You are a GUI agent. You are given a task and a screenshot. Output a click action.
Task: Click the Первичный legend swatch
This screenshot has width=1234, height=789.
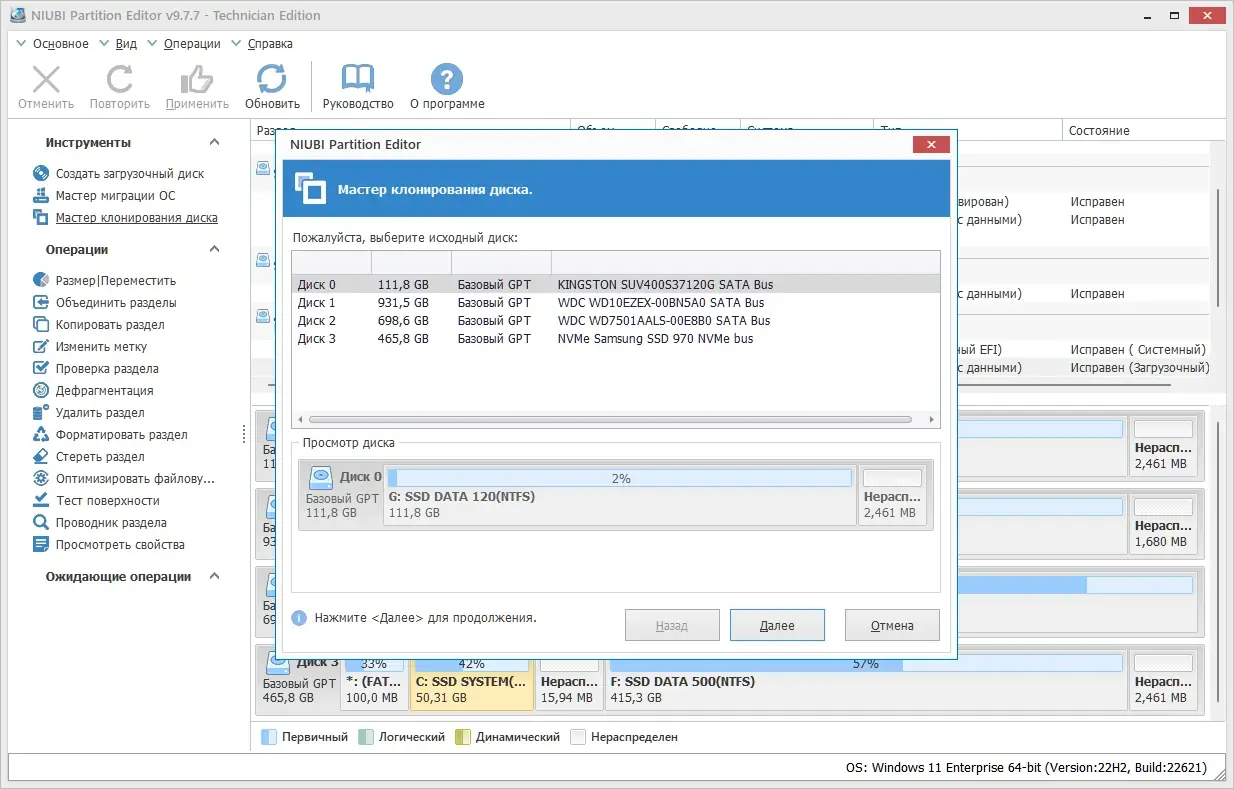(x=269, y=737)
